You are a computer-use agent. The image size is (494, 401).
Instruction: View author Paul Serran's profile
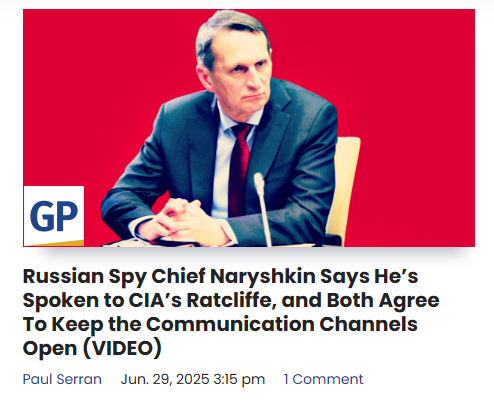click(62, 379)
